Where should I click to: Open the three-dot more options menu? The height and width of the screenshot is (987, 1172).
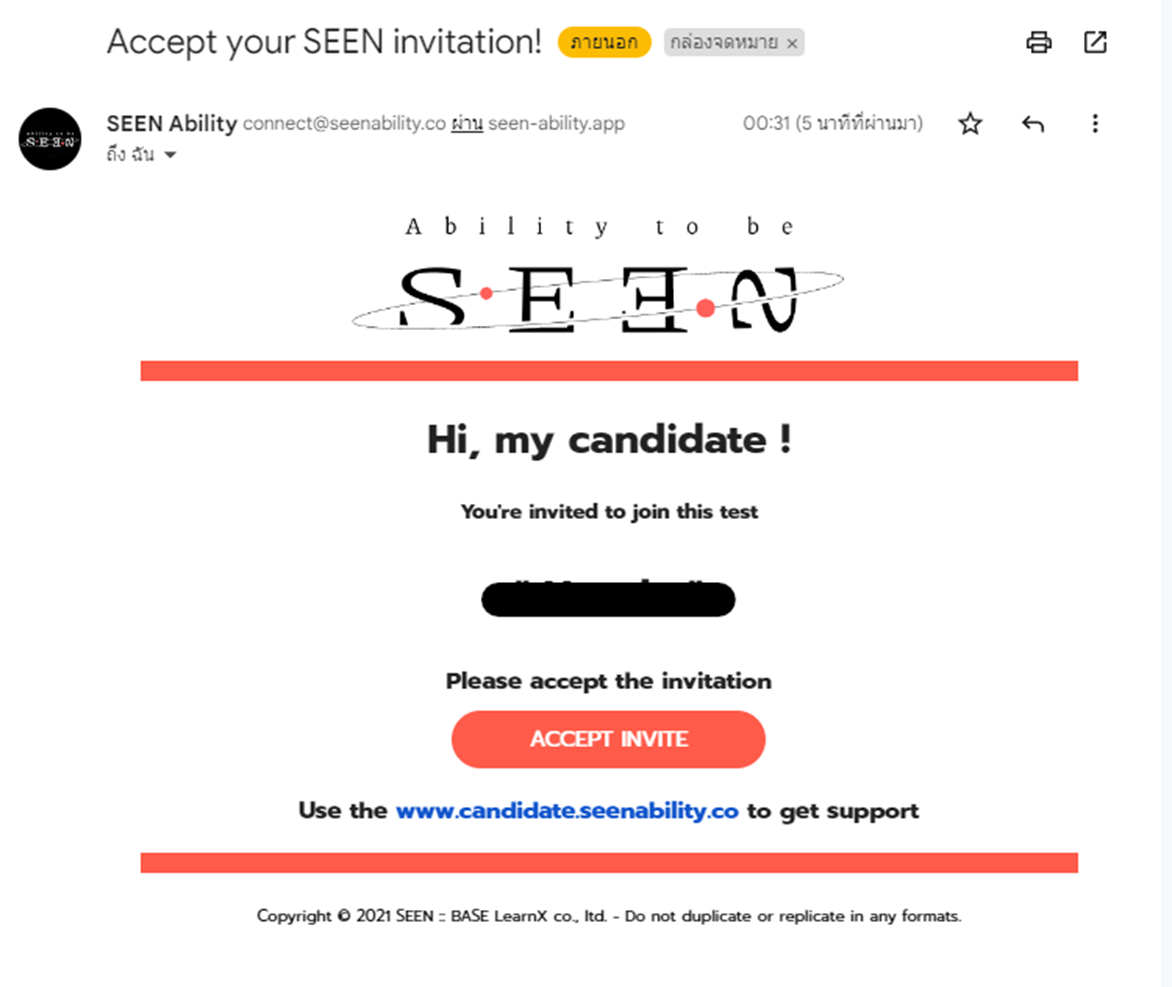[1095, 123]
